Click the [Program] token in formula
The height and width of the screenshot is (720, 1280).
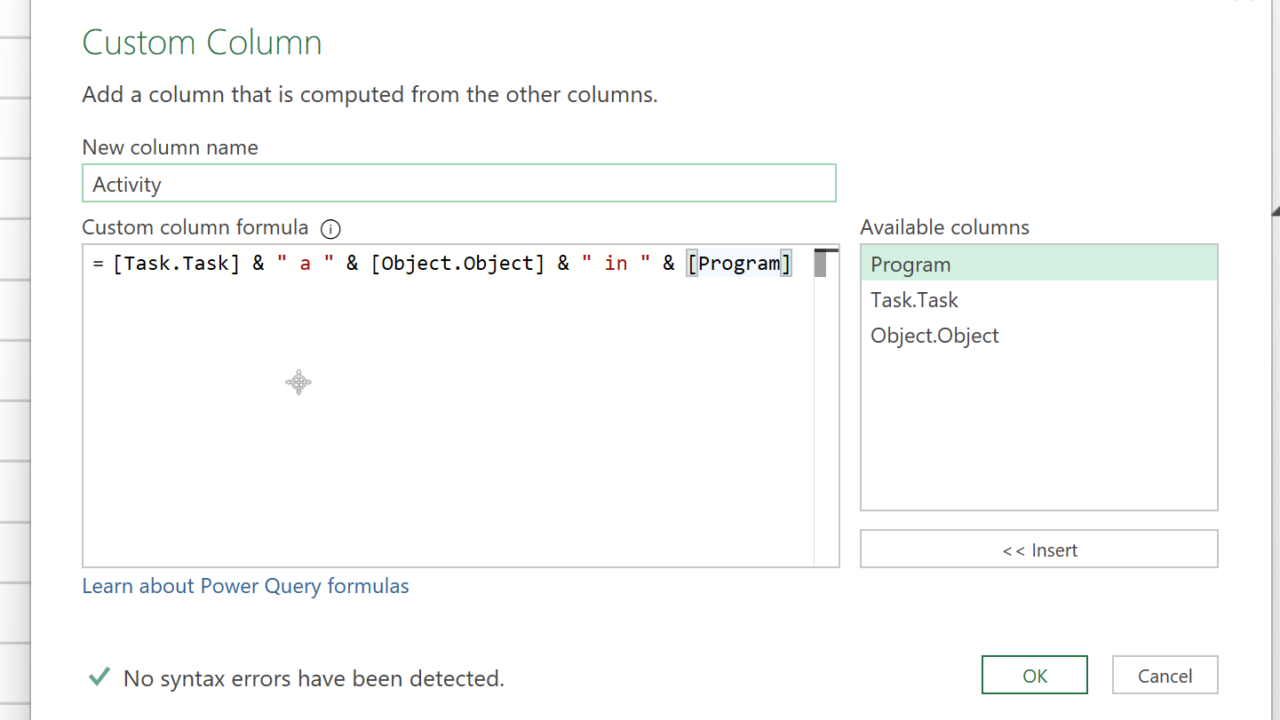[739, 263]
